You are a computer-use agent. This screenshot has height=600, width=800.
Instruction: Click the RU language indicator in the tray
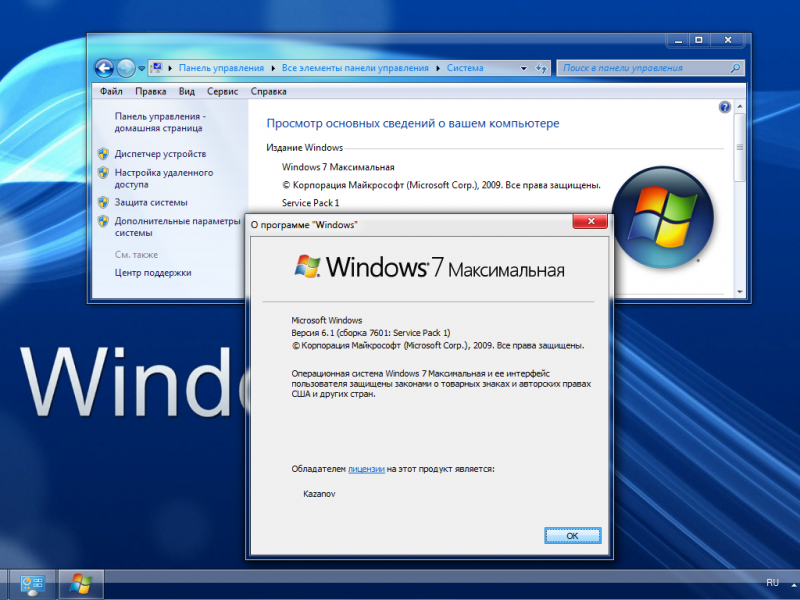tap(772, 583)
